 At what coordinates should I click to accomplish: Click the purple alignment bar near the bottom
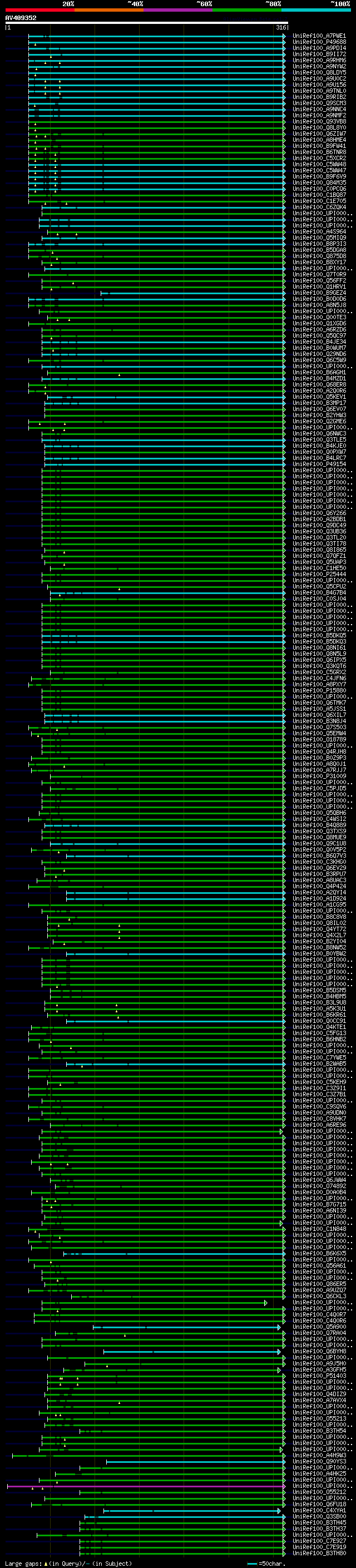pos(146,1486)
